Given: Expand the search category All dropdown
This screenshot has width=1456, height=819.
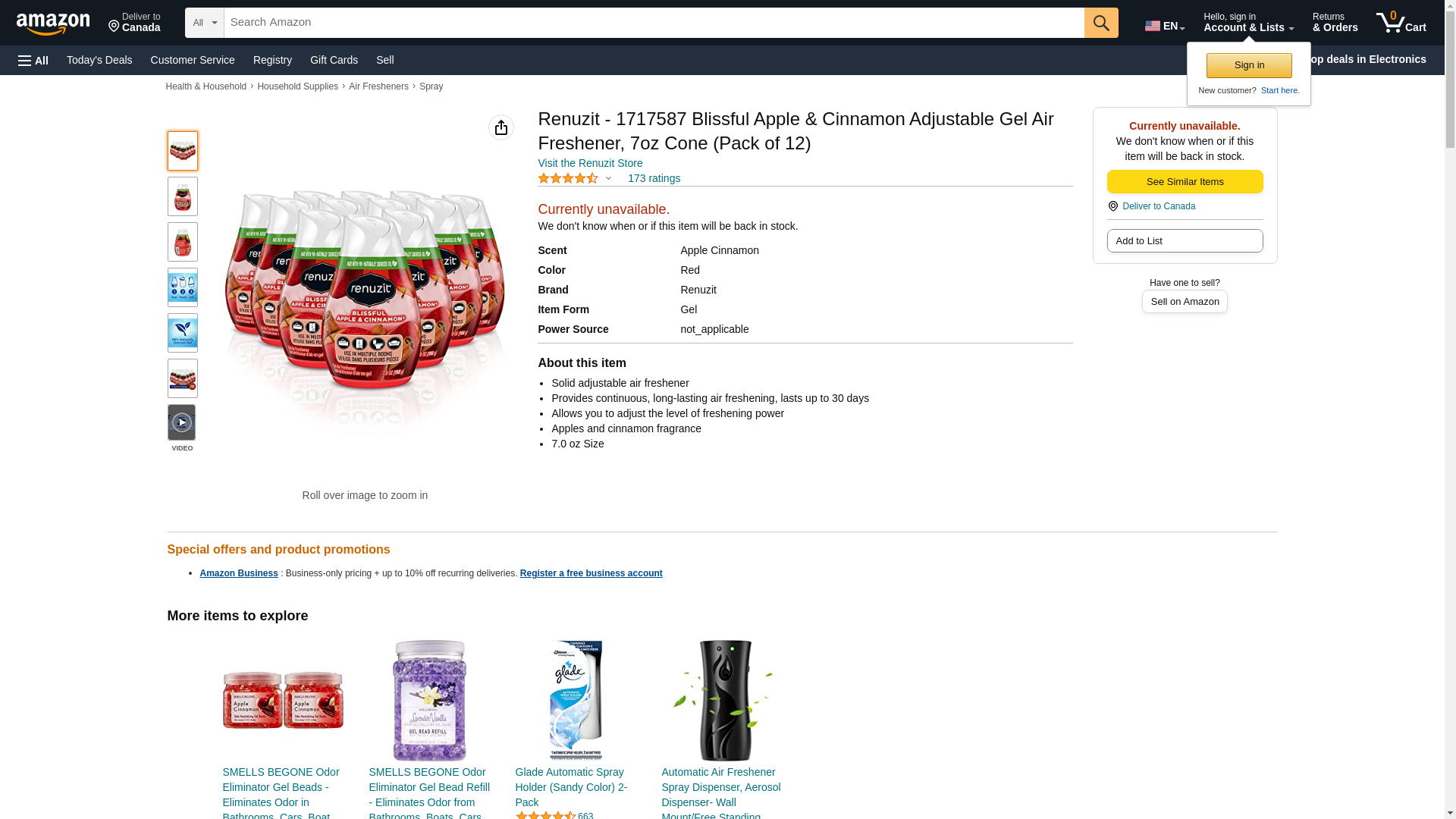Looking at the screenshot, I should tap(205, 23).
